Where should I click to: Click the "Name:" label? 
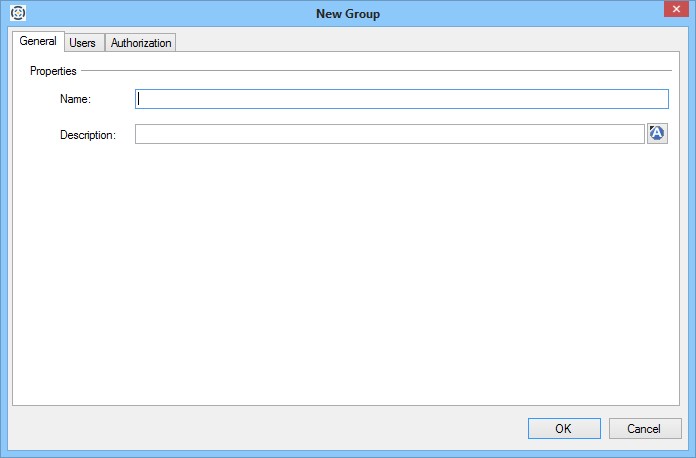tap(75, 99)
